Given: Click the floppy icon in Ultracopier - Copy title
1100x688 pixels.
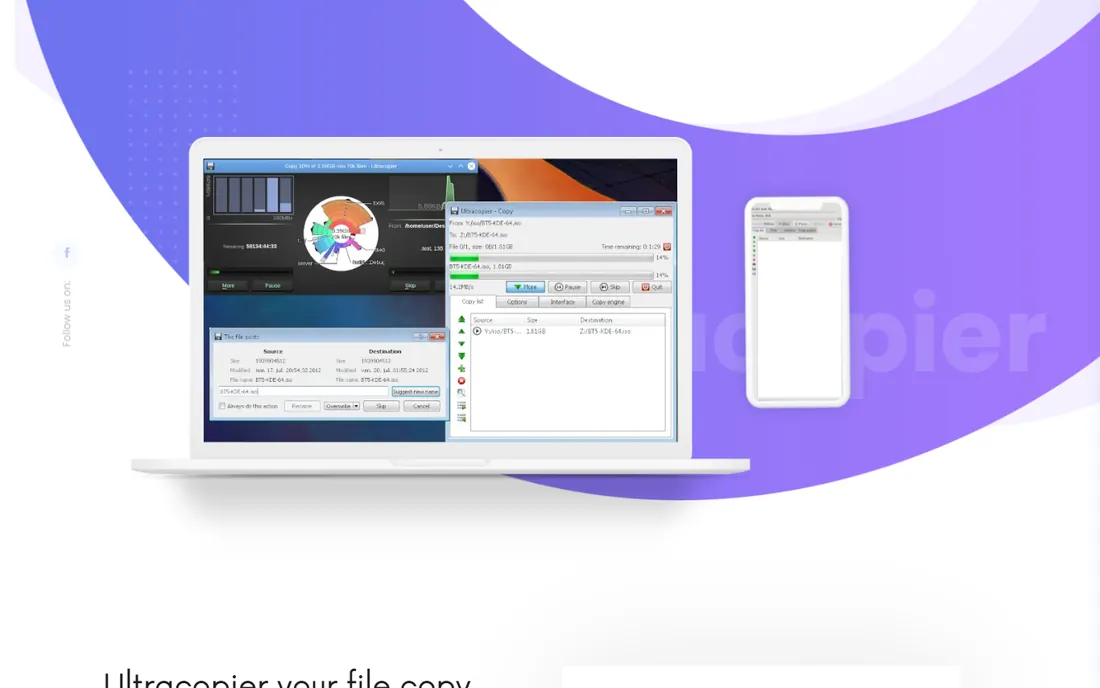Looking at the screenshot, I should [x=455, y=210].
